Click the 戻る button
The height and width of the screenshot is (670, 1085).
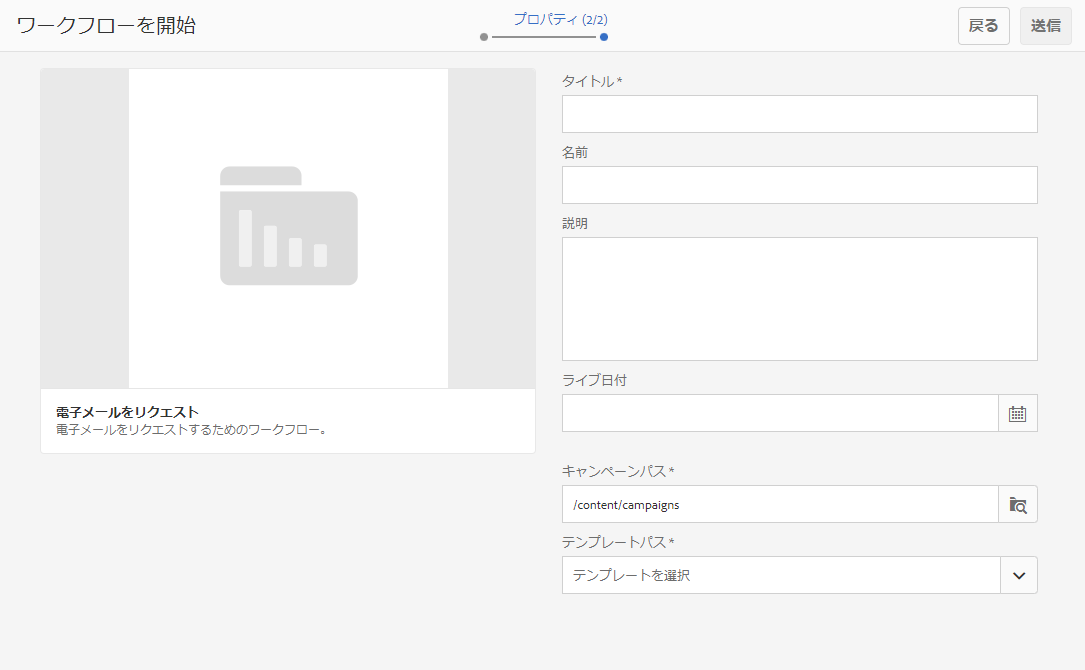983,26
